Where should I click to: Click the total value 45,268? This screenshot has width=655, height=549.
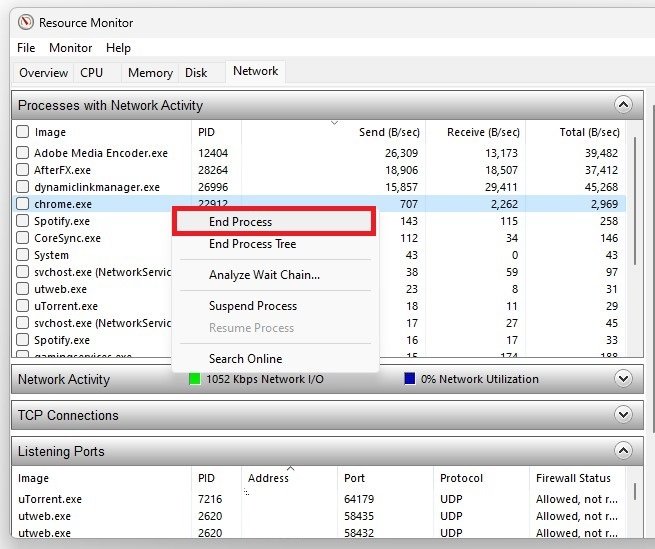click(601, 187)
